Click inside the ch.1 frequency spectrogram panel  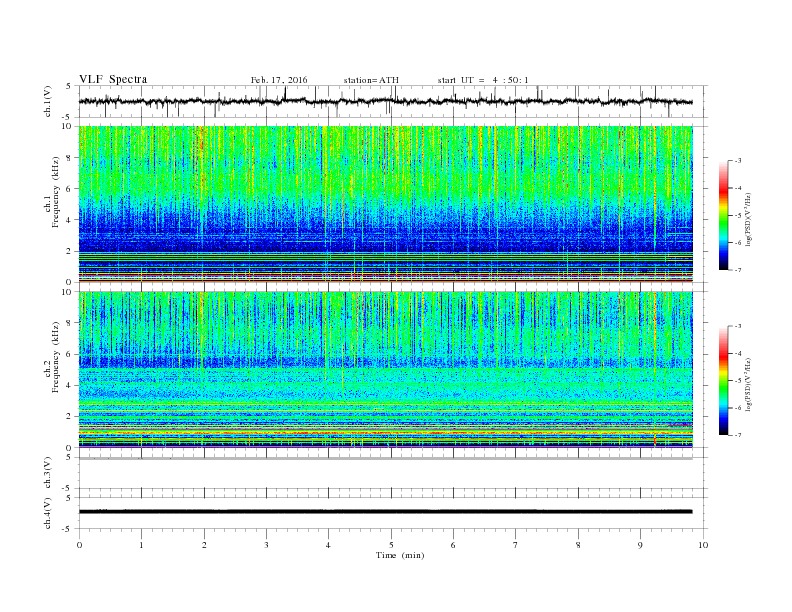pyautogui.click(x=385, y=204)
